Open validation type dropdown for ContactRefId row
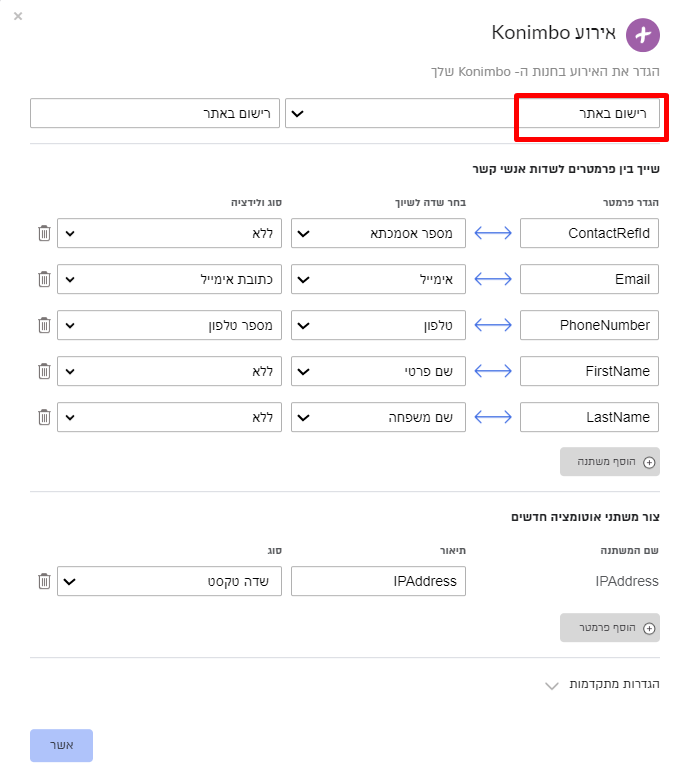 (169, 233)
